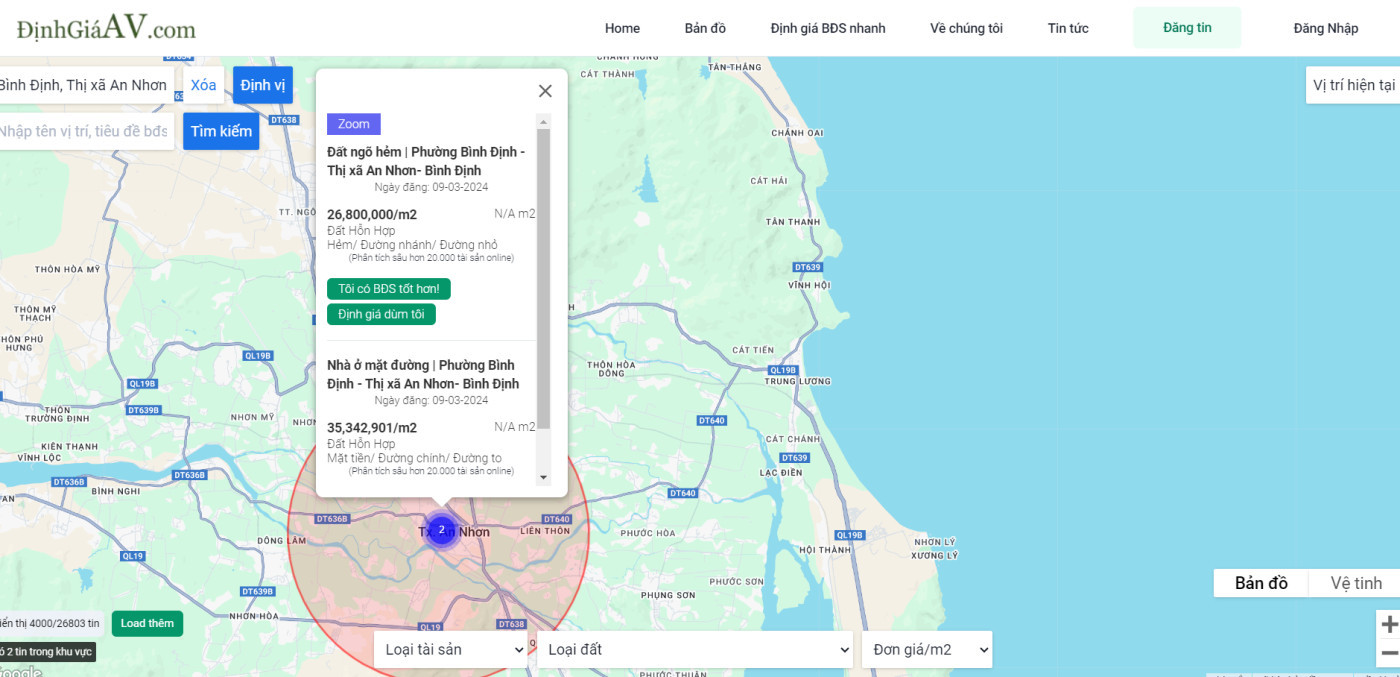Switch map to Bản đồ view
The width and height of the screenshot is (1400, 677).
point(1261,583)
